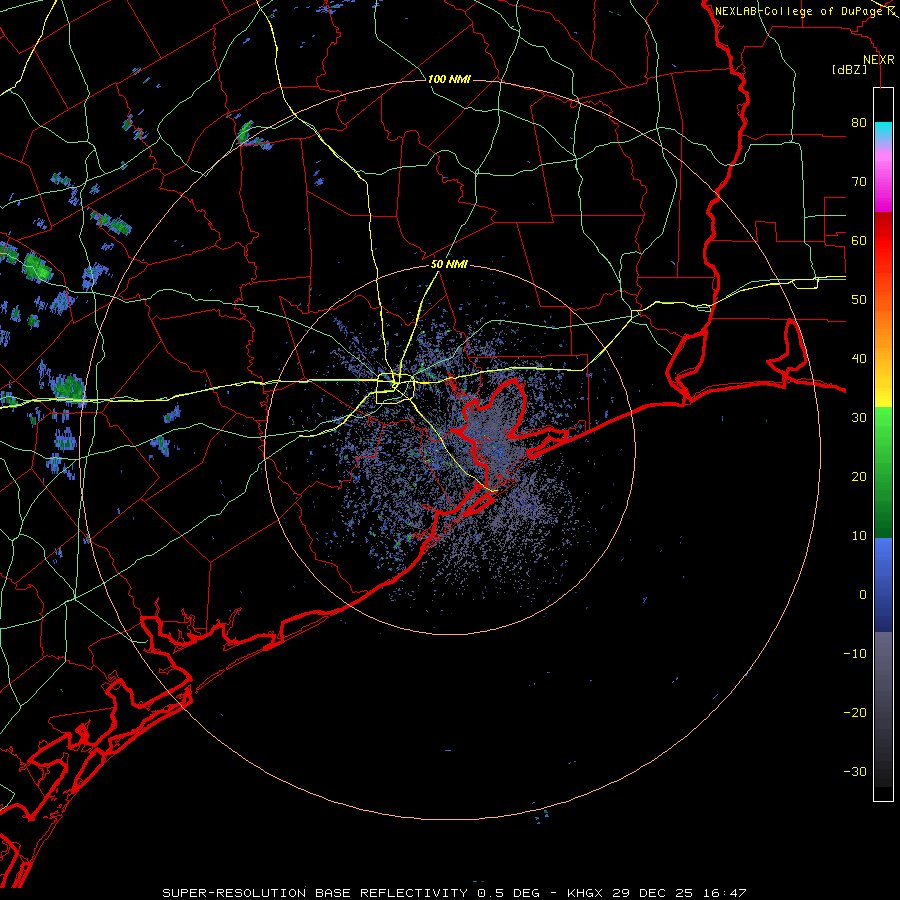Click the 30 value on dBZ scale

pyautogui.click(x=859, y=418)
